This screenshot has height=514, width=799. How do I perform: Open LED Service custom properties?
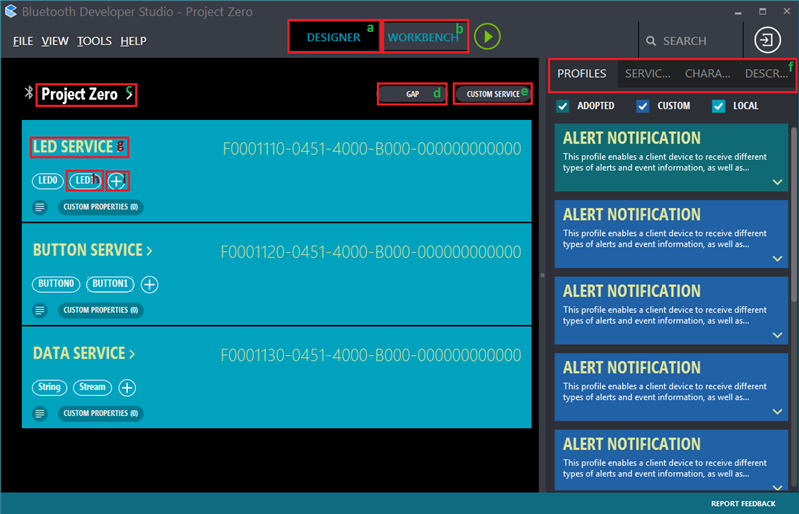point(101,207)
